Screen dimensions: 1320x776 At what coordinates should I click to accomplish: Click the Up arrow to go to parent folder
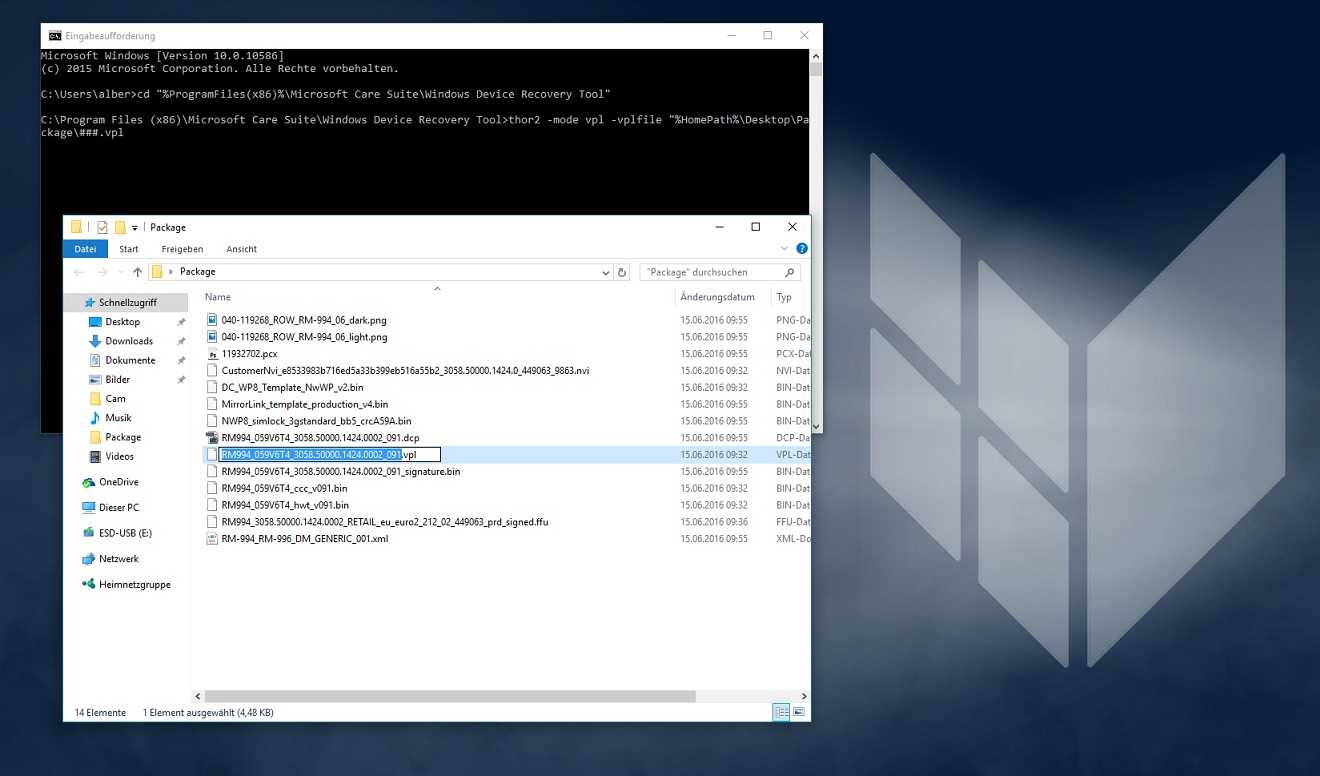pos(137,271)
